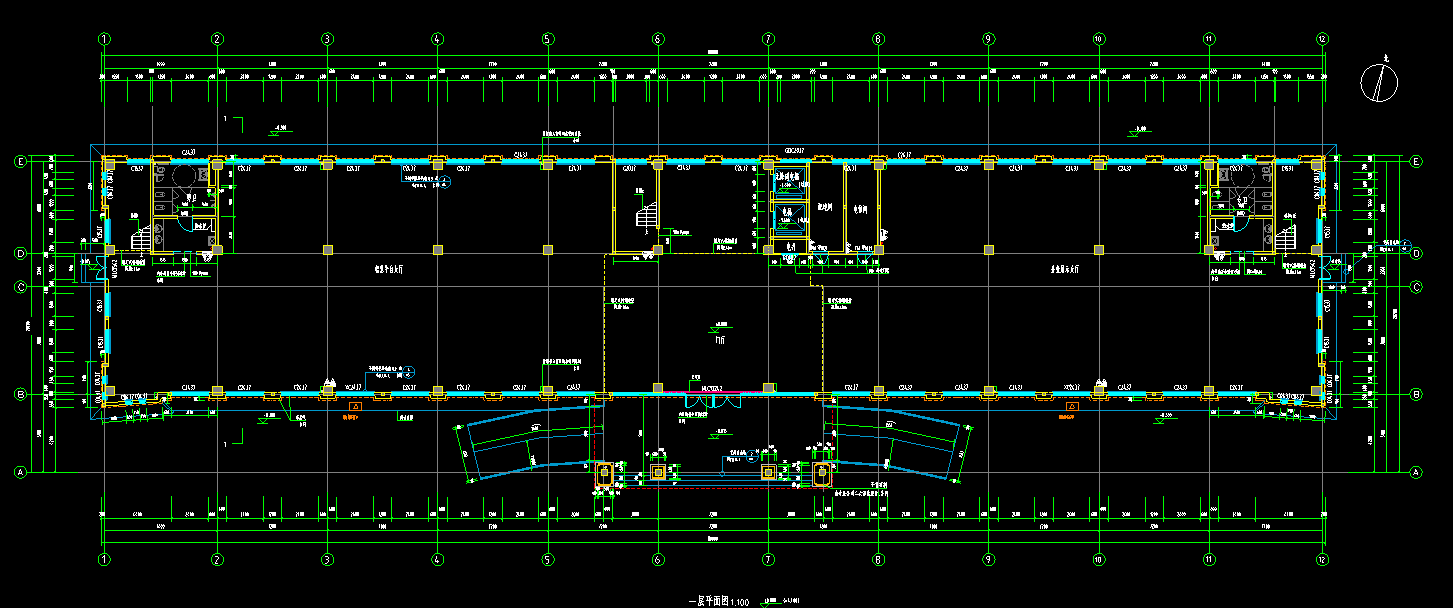
Task: Click grid bubble E on the left side
Action: 19,161
